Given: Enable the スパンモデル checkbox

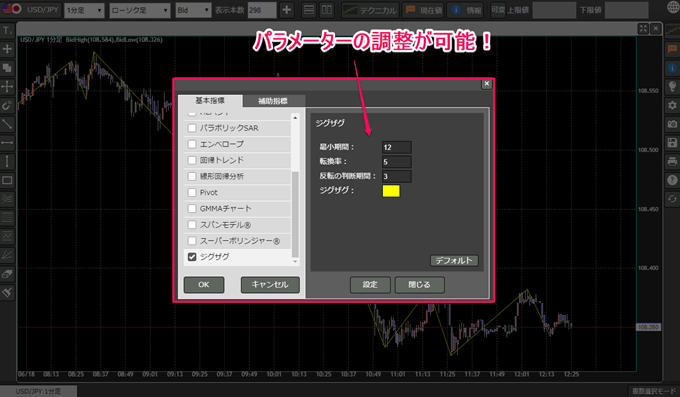Looking at the screenshot, I should click(x=192, y=225).
